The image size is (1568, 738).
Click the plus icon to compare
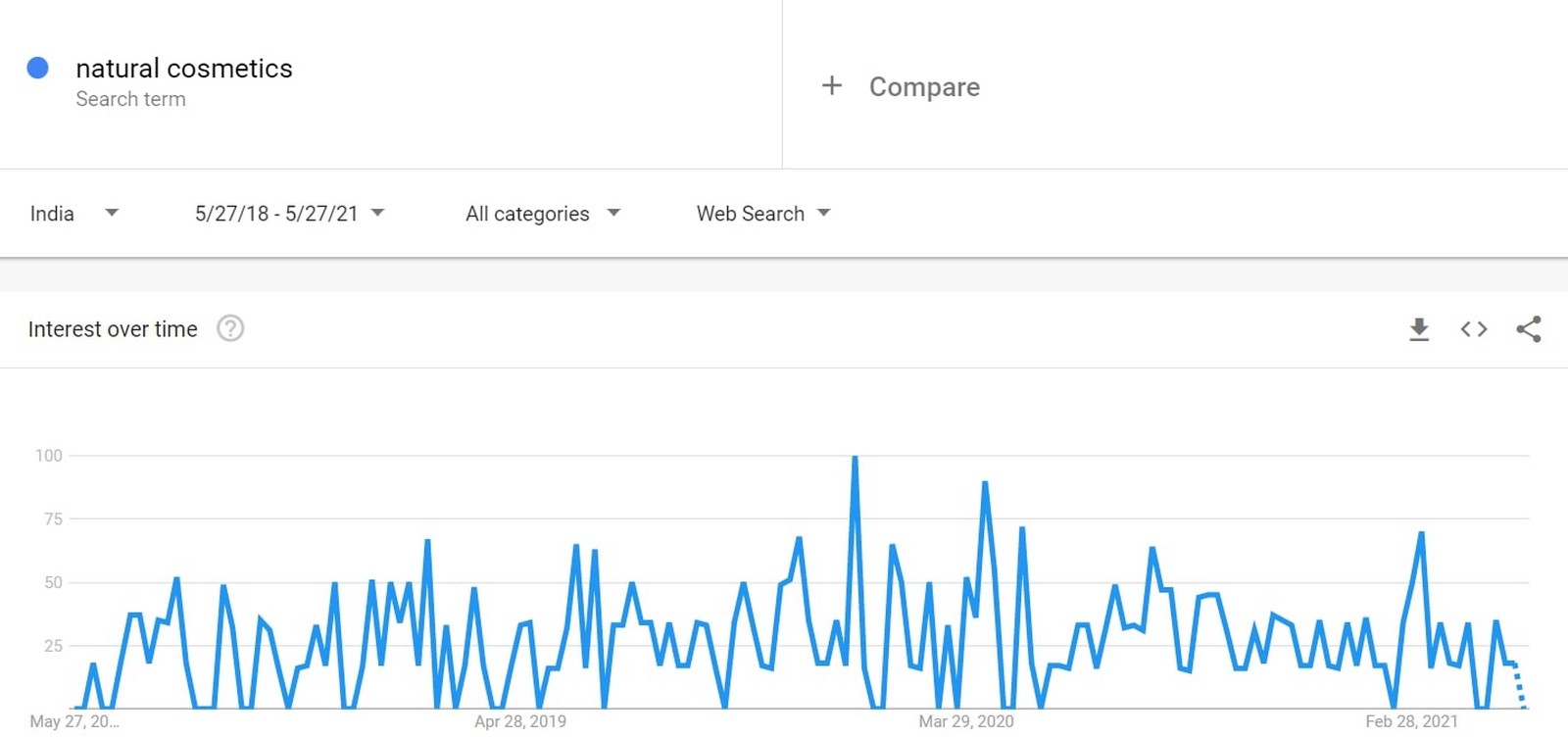click(832, 86)
